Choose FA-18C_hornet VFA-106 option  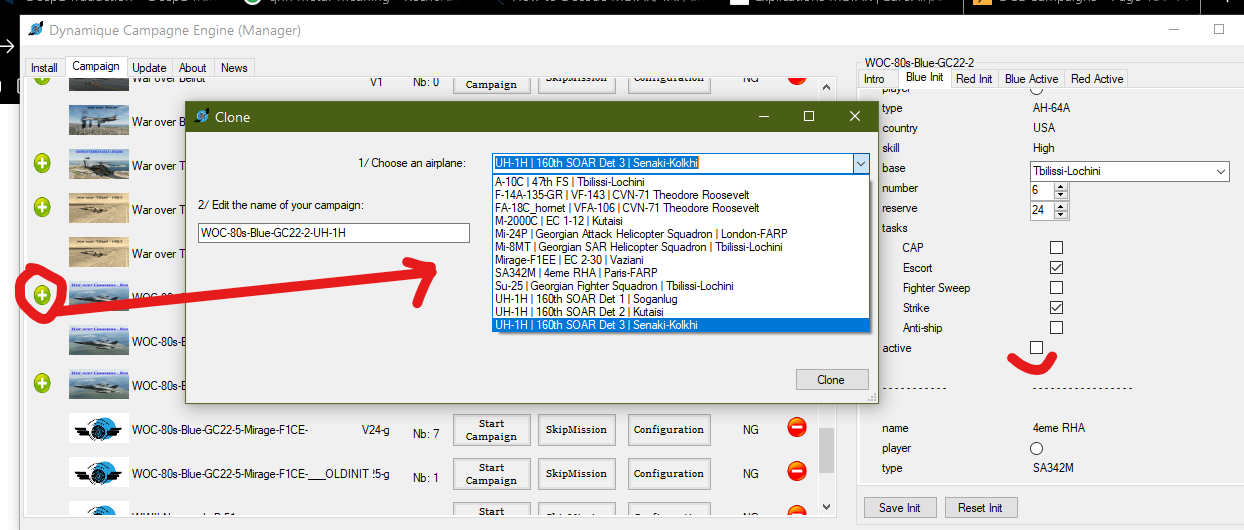(681, 207)
